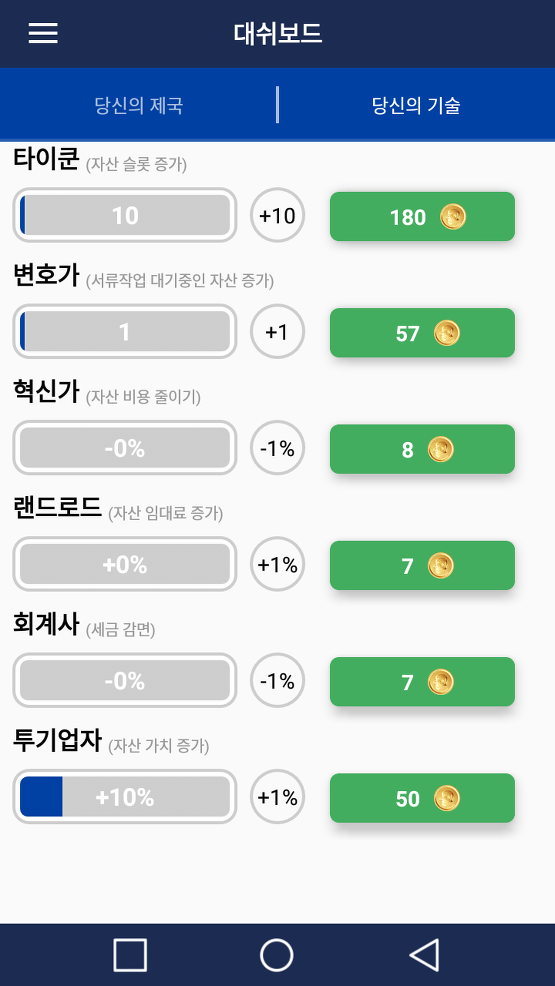Viewport: 555px width, 986px height.
Task: Tap the +1 circle for 변호사
Action: pyautogui.click(x=277, y=331)
